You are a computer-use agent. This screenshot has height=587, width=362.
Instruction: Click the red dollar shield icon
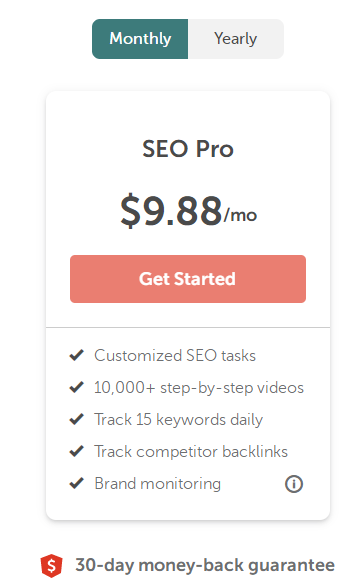click(51, 566)
